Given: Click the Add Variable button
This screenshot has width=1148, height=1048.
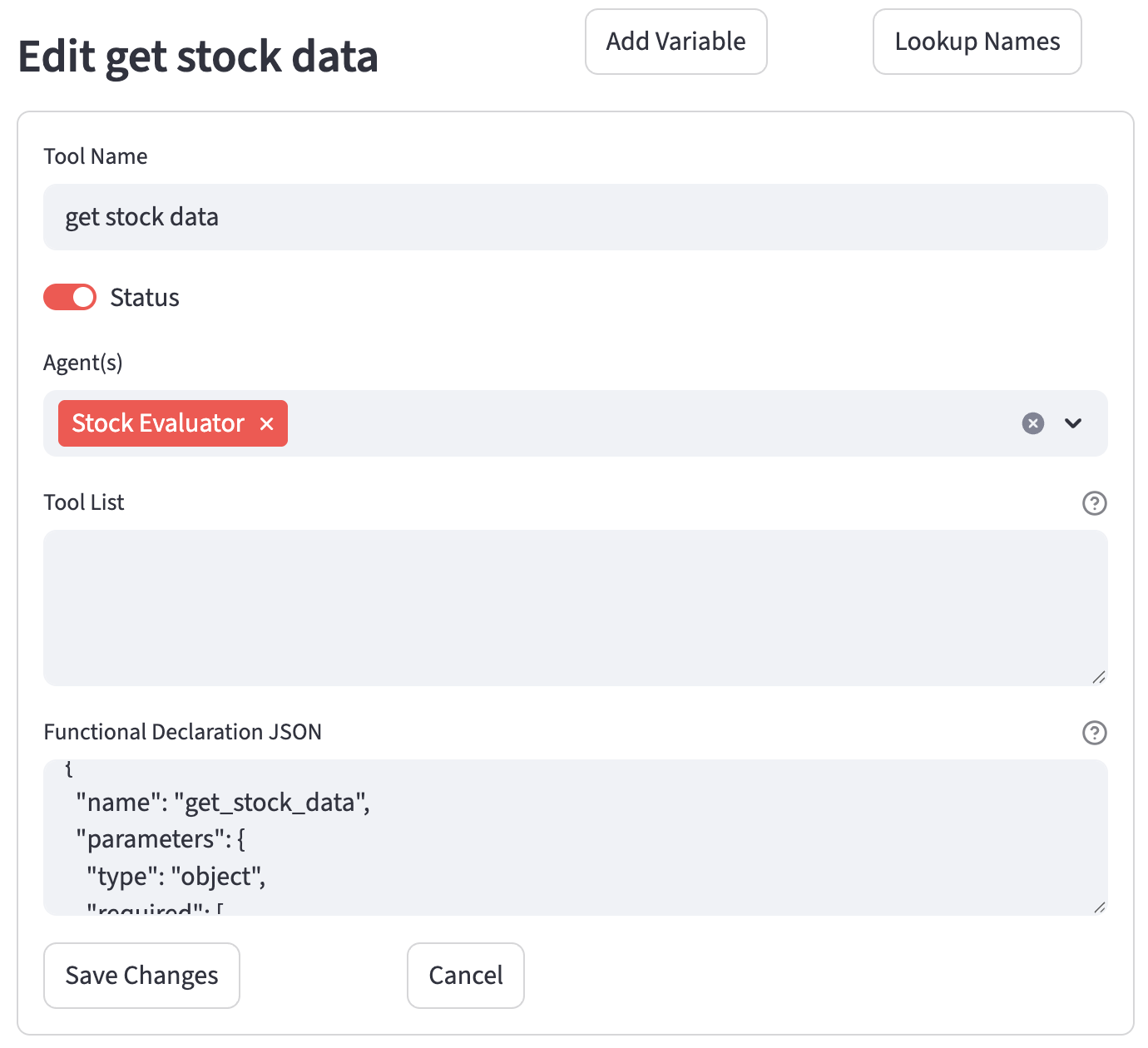Looking at the screenshot, I should pos(675,42).
